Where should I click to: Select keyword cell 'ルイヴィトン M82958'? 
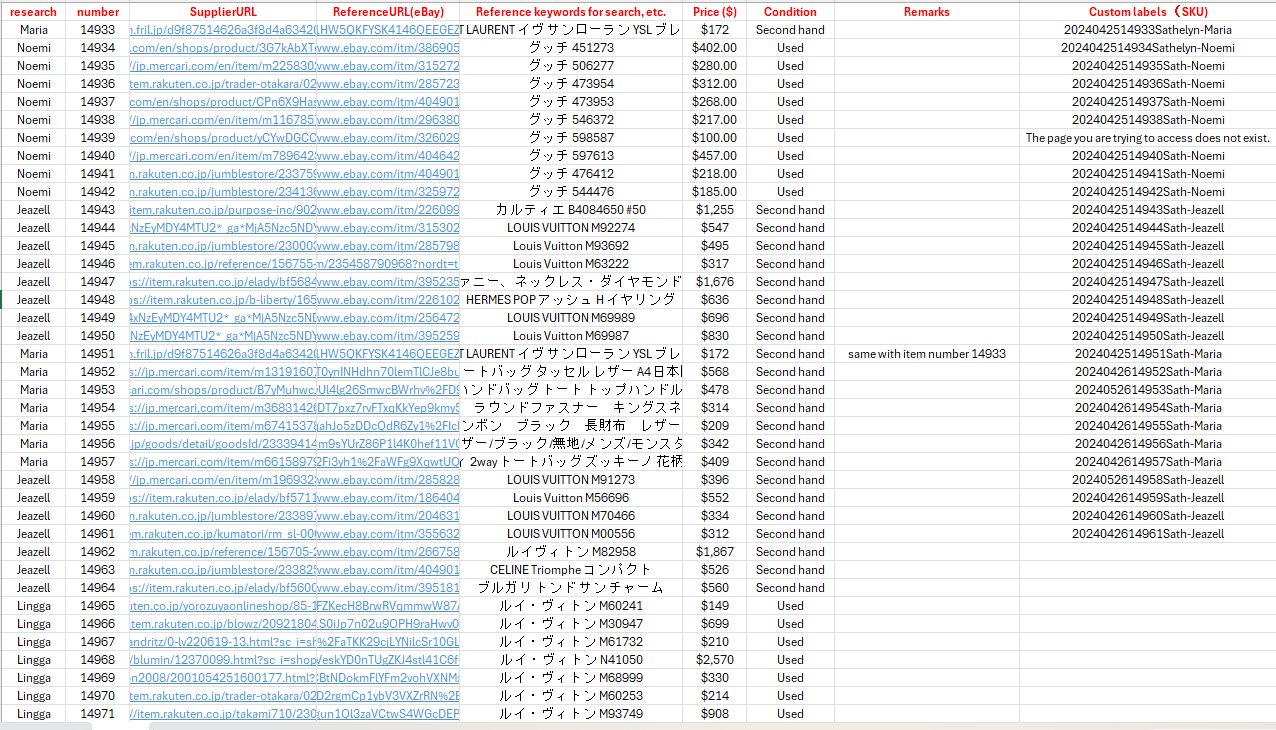click(x=571, y=552)
